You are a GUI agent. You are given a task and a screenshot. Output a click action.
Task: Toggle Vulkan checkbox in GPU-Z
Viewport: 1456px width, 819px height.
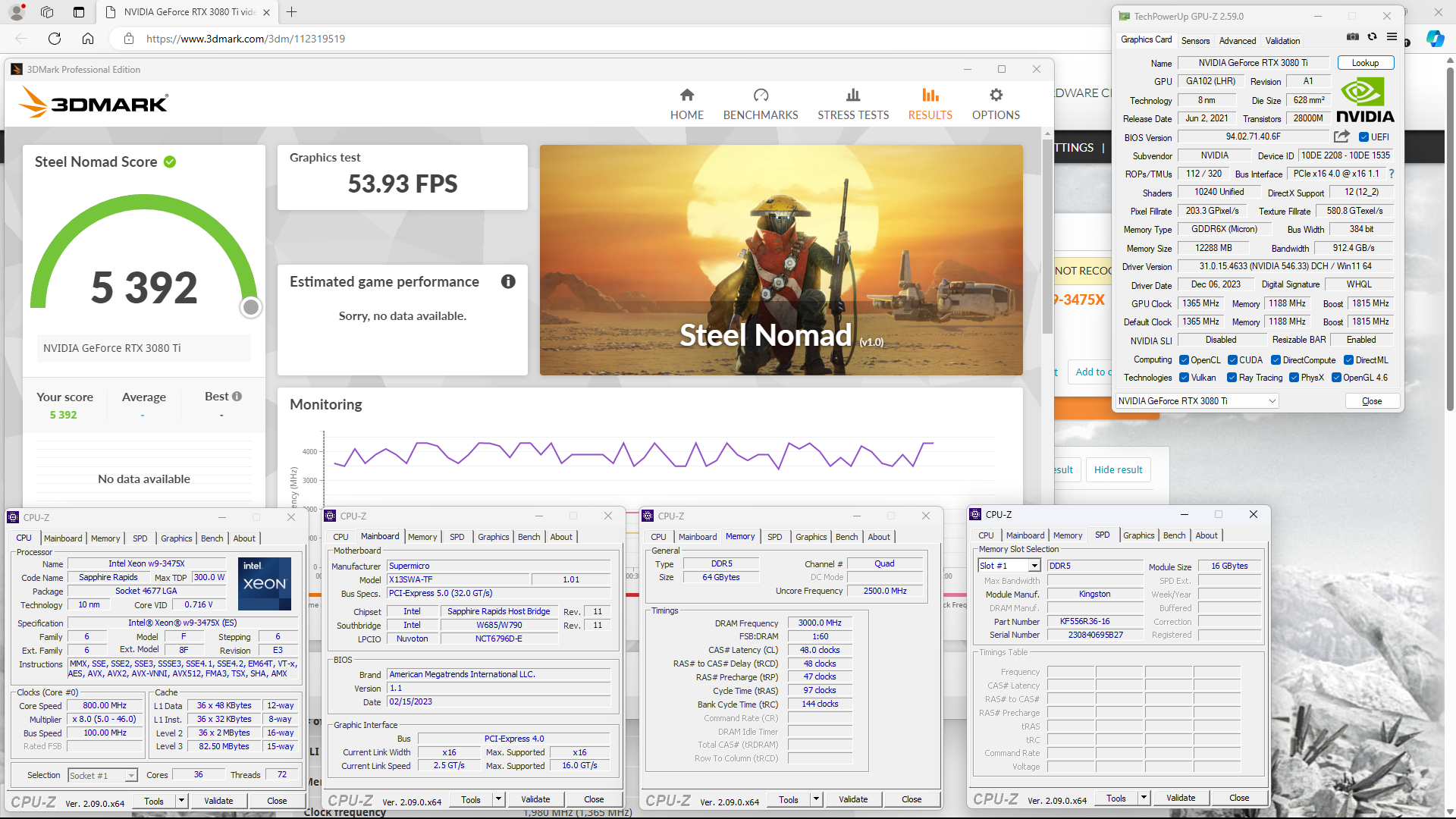point(1184,378)
